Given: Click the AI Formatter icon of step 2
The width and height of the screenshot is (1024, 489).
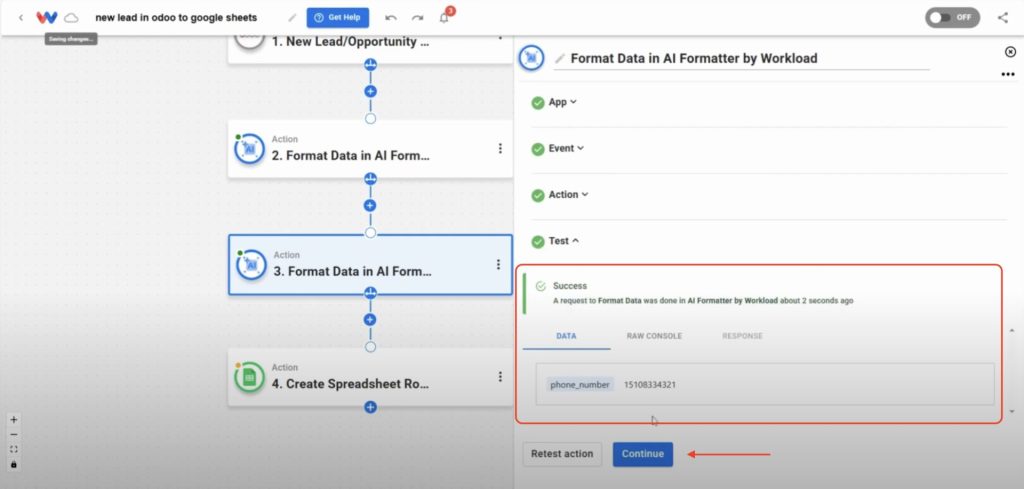Looking at the screenshot, I should click(249, 150).
